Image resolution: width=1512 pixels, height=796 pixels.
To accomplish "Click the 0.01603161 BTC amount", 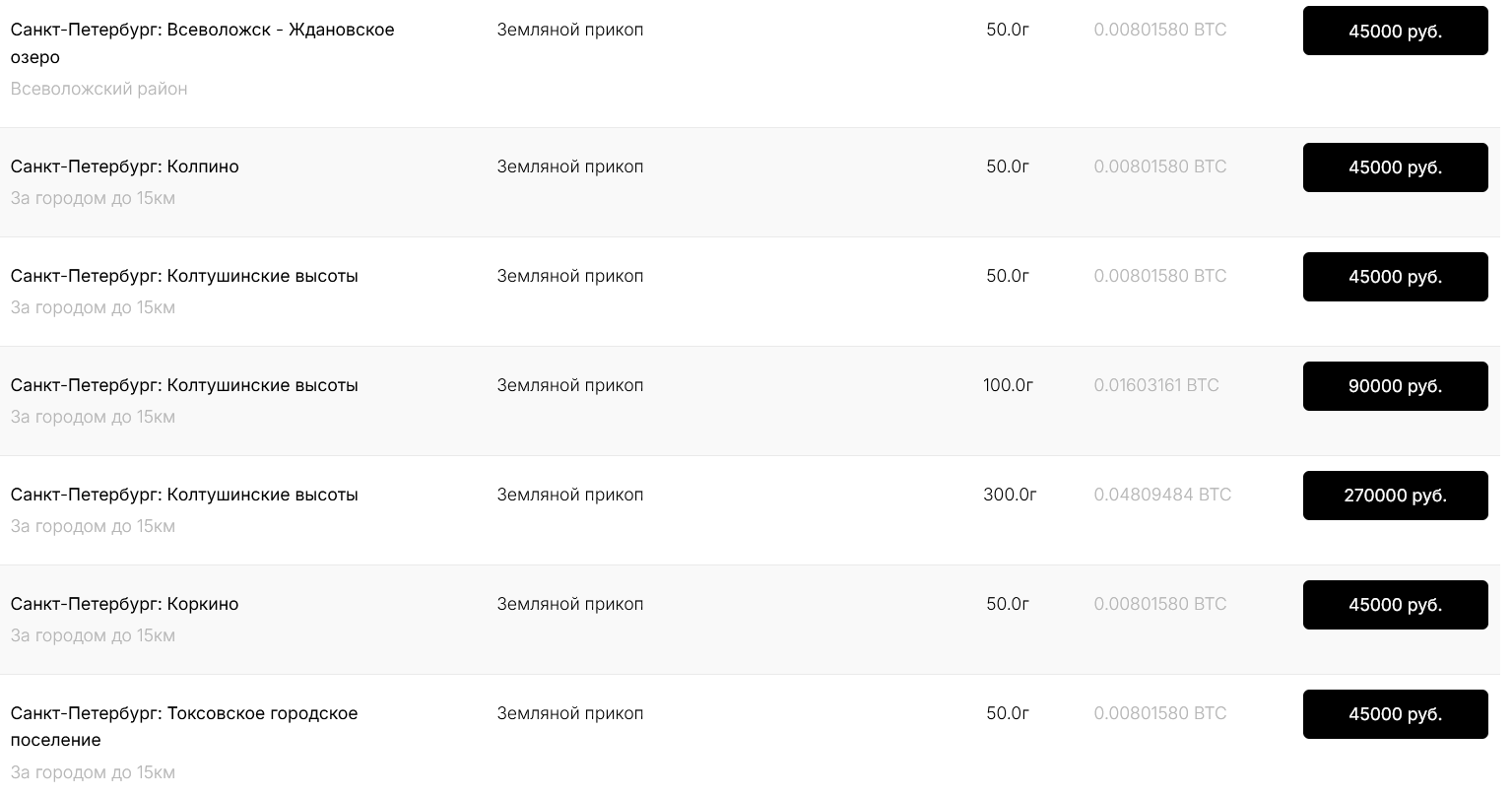I will (x=1156, y=385).
